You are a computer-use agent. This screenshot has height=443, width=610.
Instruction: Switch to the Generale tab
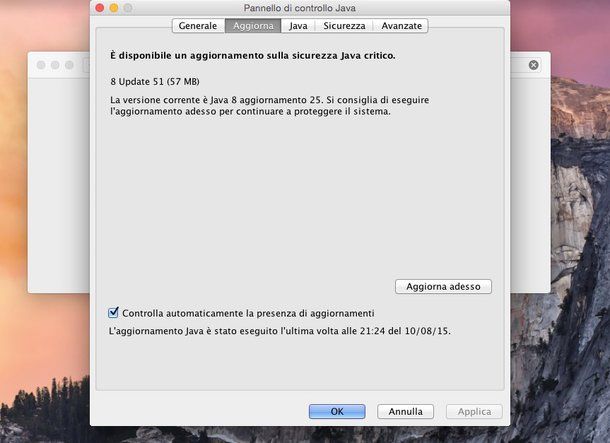pos(198,26)
